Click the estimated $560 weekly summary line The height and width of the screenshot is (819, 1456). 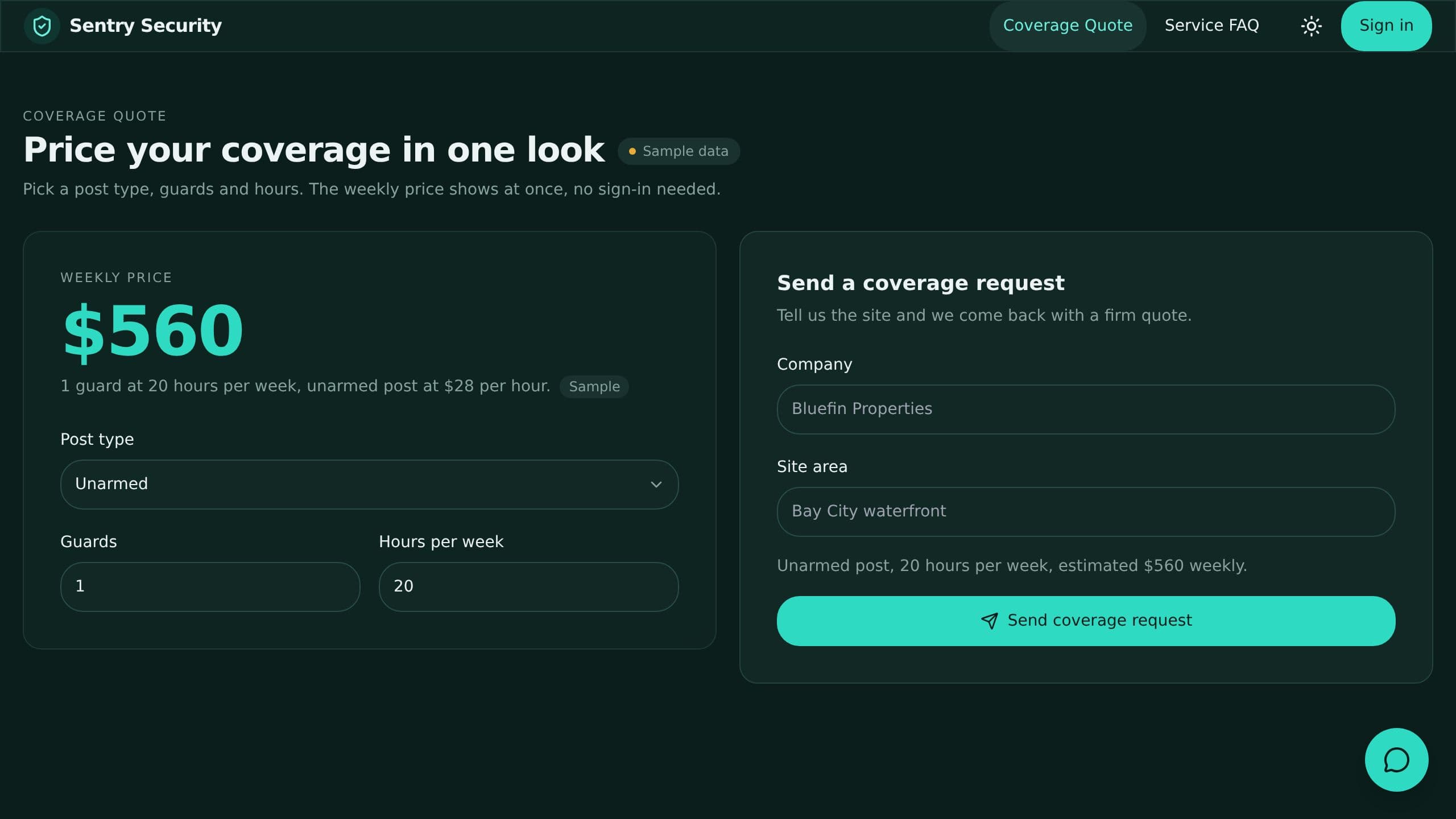tap(1012, 566)
